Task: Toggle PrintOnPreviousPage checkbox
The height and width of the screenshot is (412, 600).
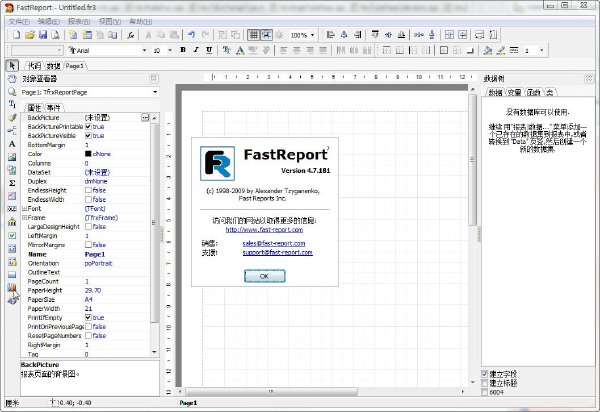Action: (x=88, y=326)
